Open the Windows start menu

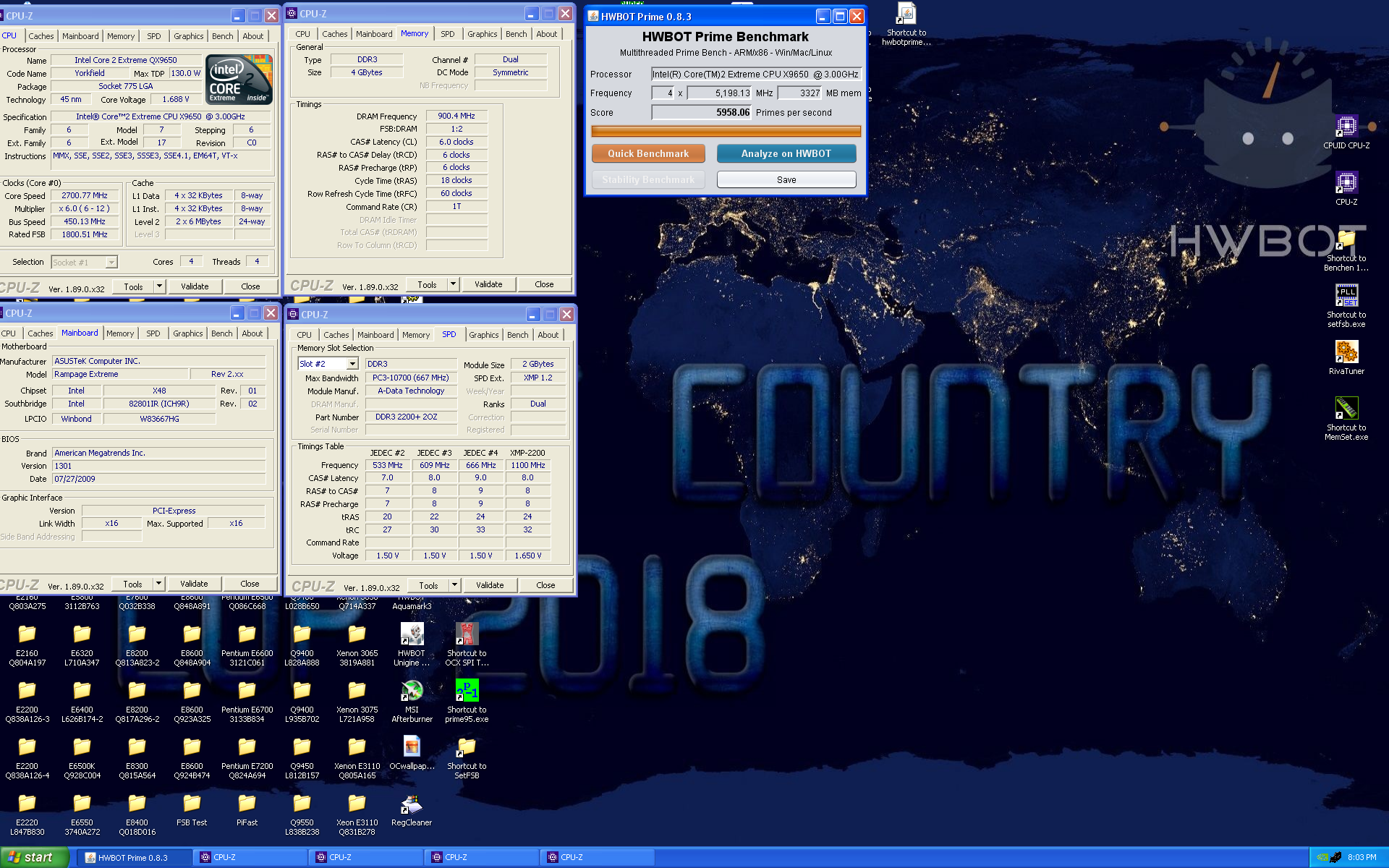point(35,857)
